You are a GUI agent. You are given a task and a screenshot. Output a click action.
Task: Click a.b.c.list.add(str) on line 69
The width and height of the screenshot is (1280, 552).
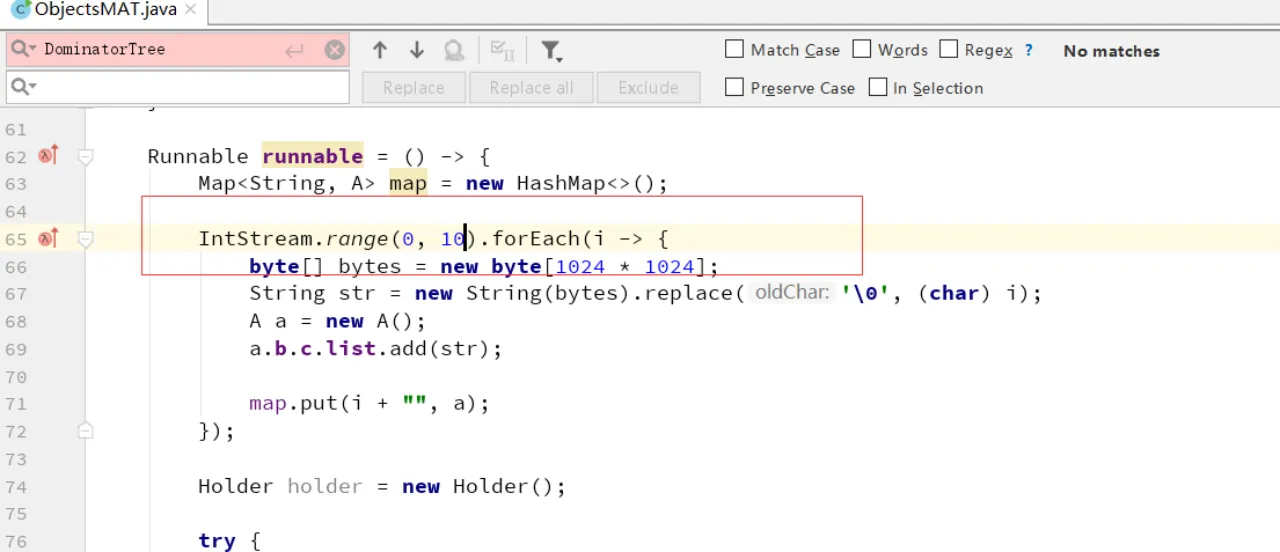point(375,349)
